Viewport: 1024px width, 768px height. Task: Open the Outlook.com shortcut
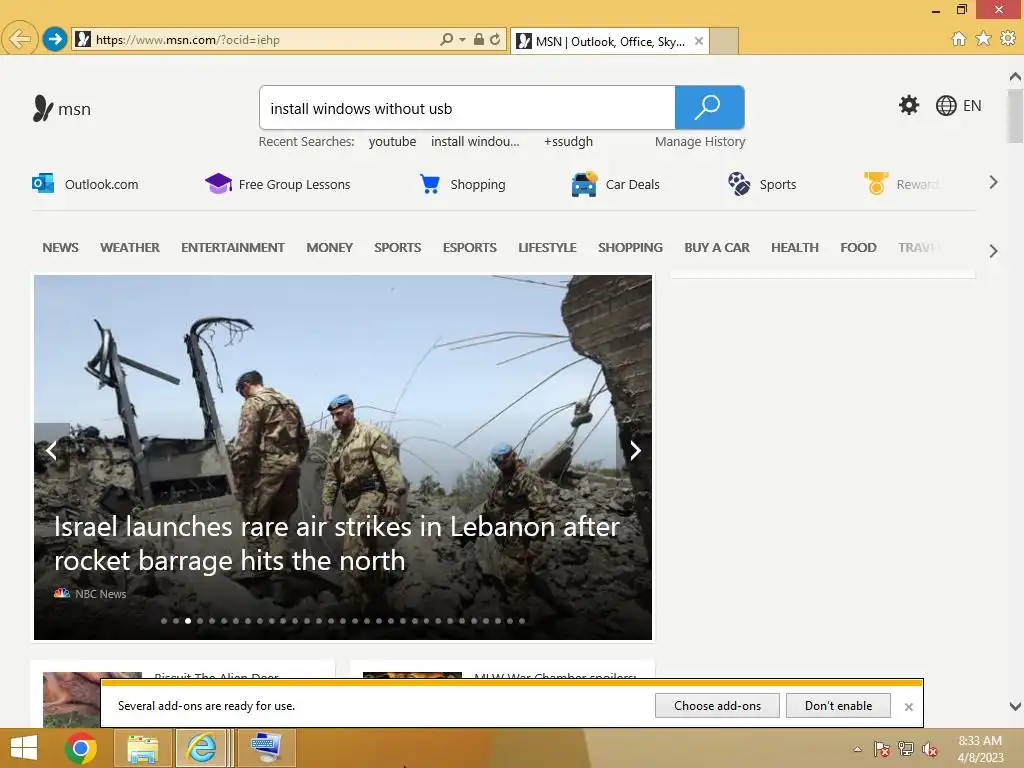point(85,184)
